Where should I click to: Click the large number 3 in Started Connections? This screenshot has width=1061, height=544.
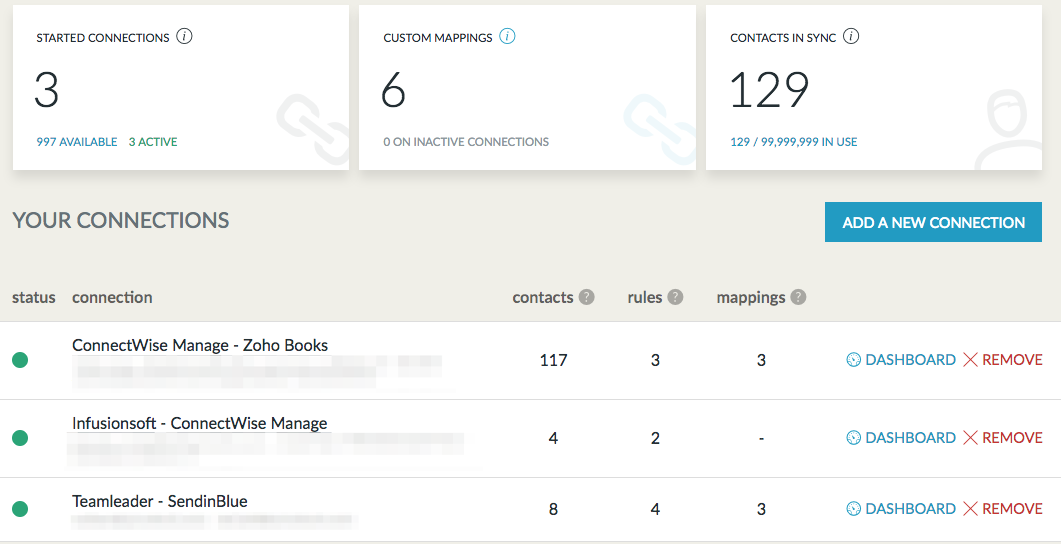(47, 90)
